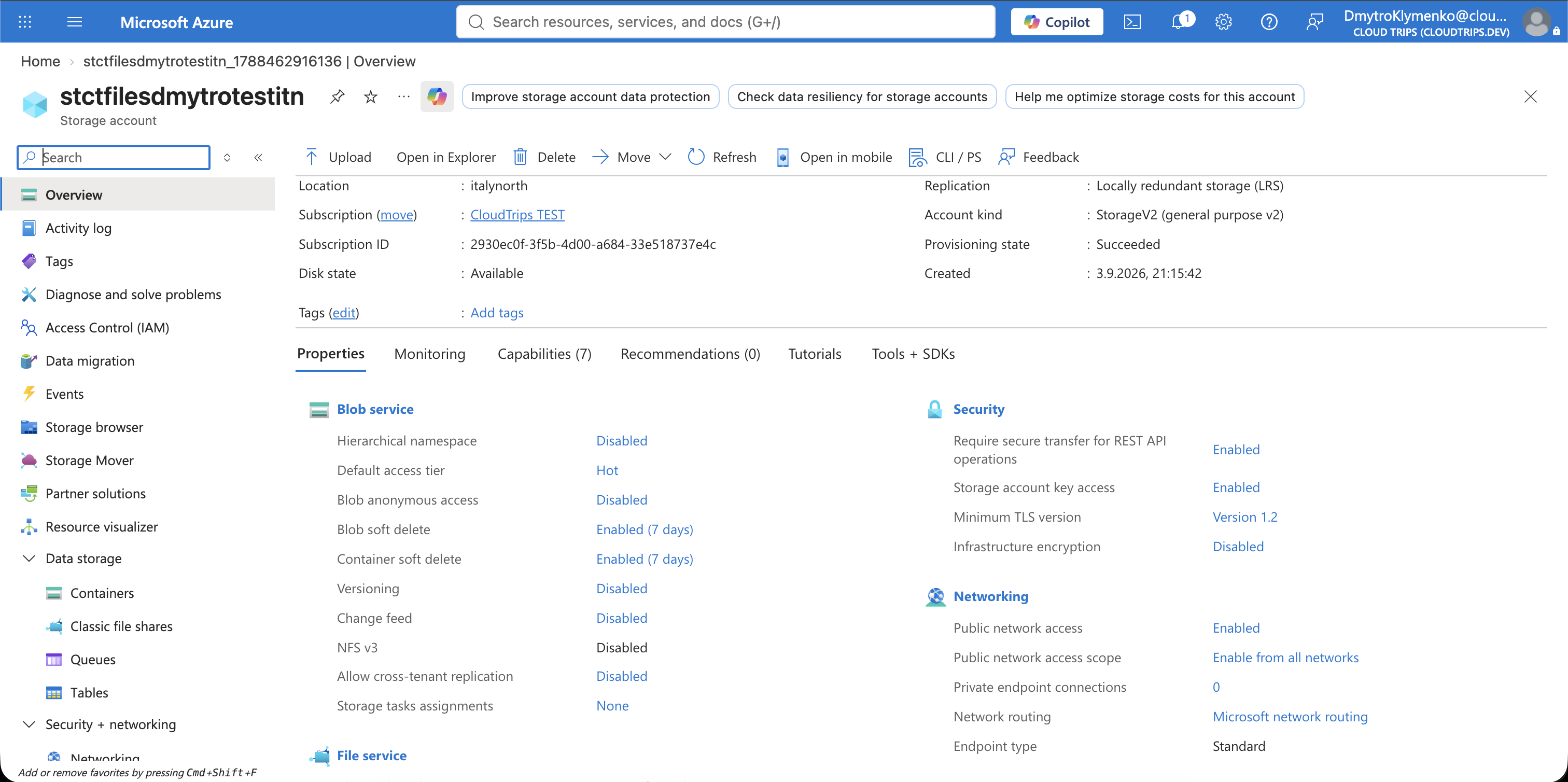Open the Blob service heading link

pos(375,409)
